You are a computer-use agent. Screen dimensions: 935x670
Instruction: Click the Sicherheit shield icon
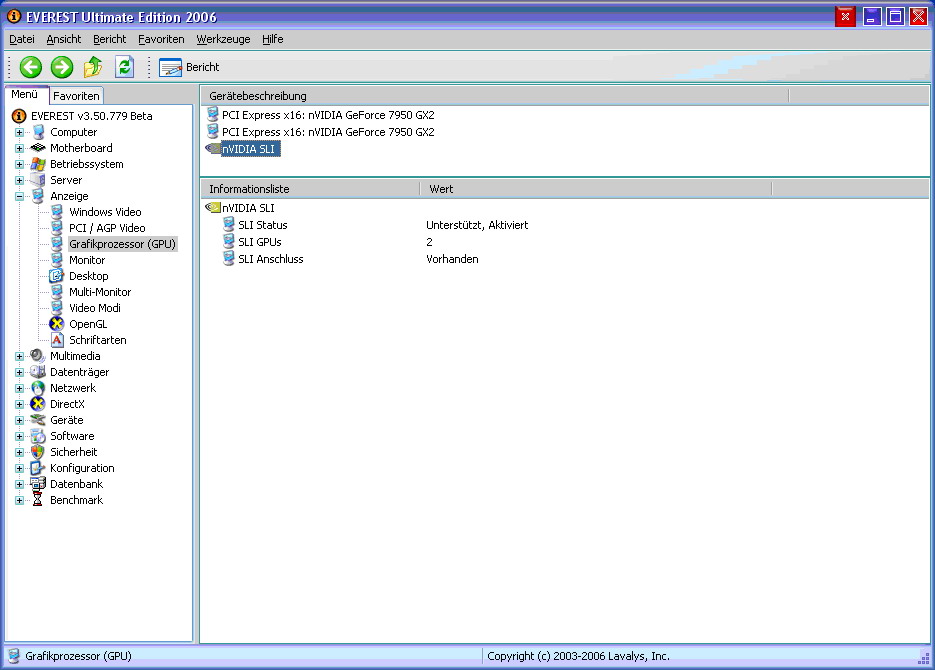pyautogui.click(x=38, y=452)
